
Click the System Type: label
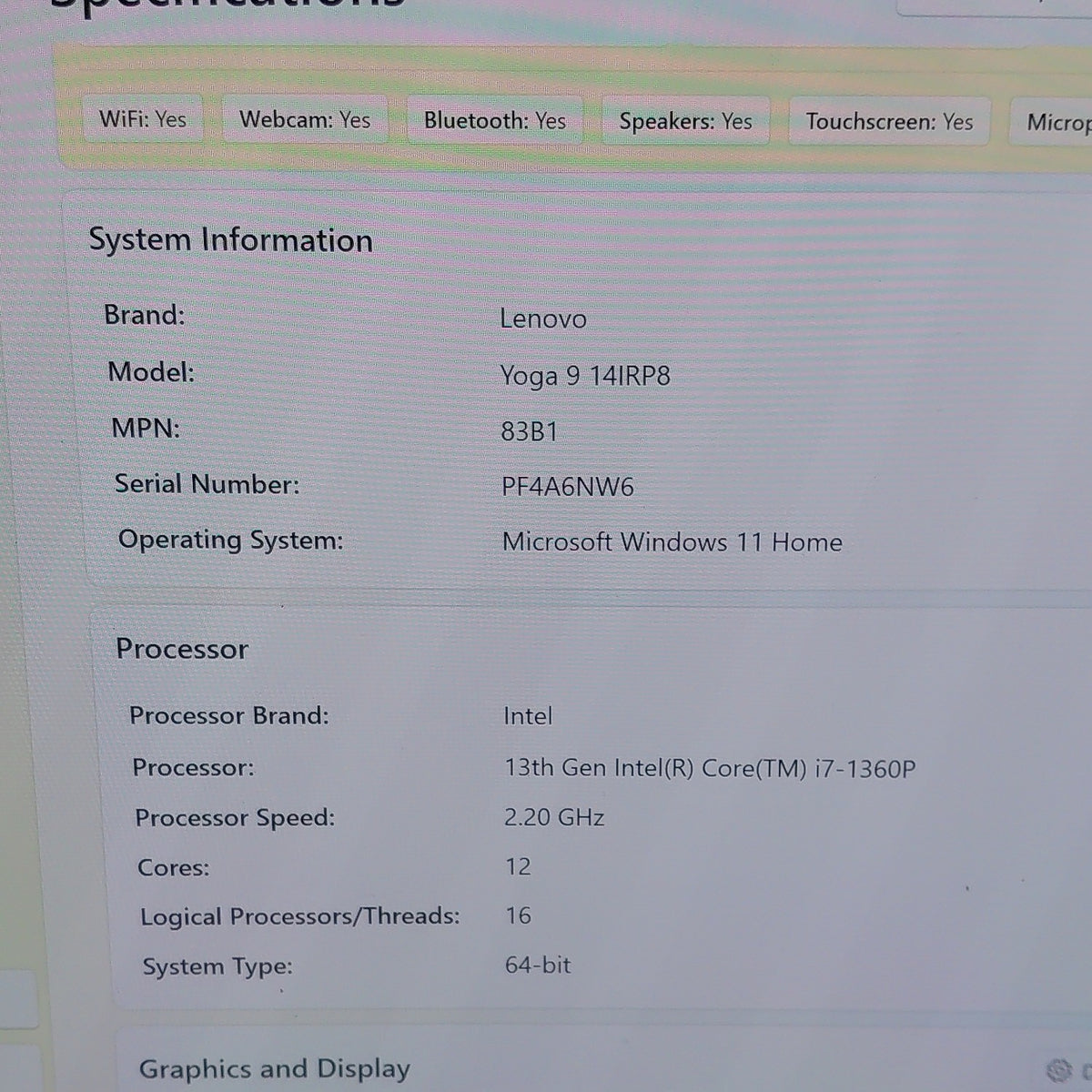coord(217,966)
